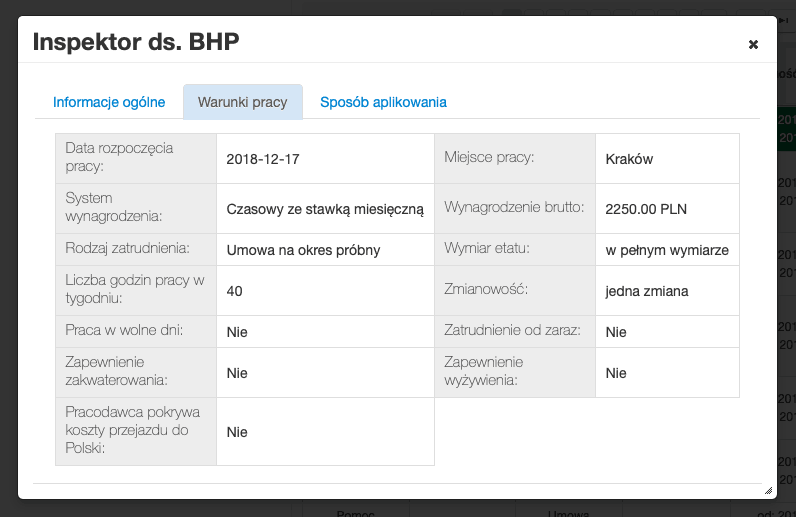The image size is (796, 517).
Task: Click the Pracodawca pokrywa koszty przejazdu label
Action: click(x=133, y=430)
